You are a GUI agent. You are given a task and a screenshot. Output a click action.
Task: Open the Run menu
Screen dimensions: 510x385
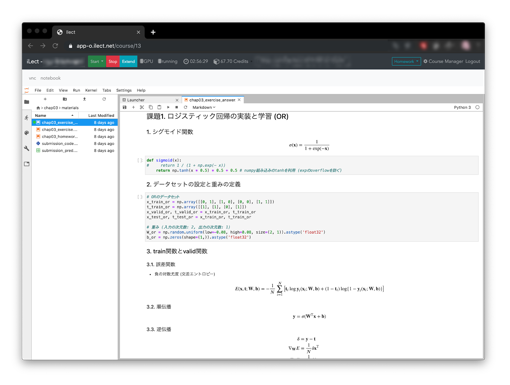[76, 90]
